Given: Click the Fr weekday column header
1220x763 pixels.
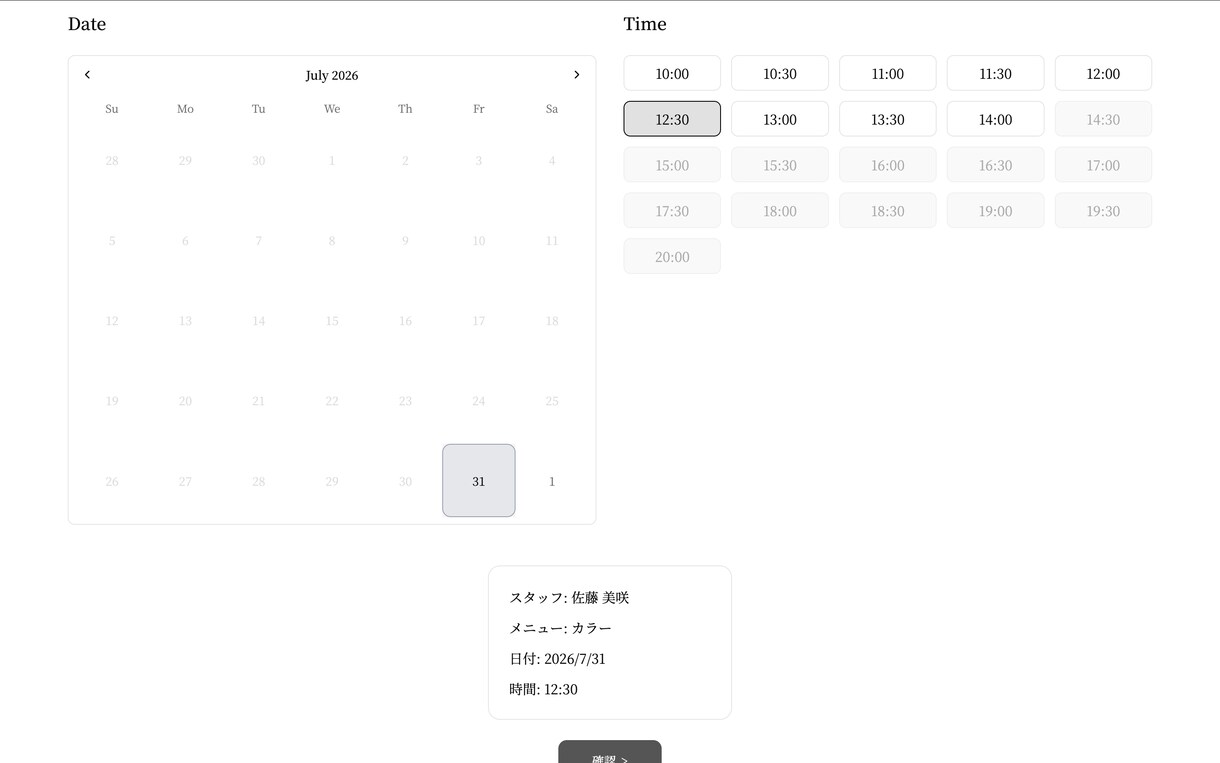Looking at the screenshot, I should tap(479, 109).
